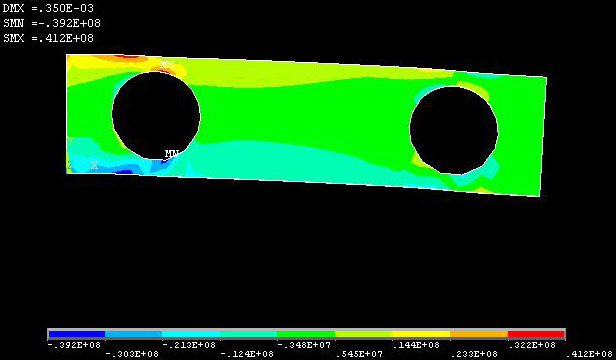Click the MX maximum stress marker
Screen dimensions: 616x360
(x=167, y=64)
